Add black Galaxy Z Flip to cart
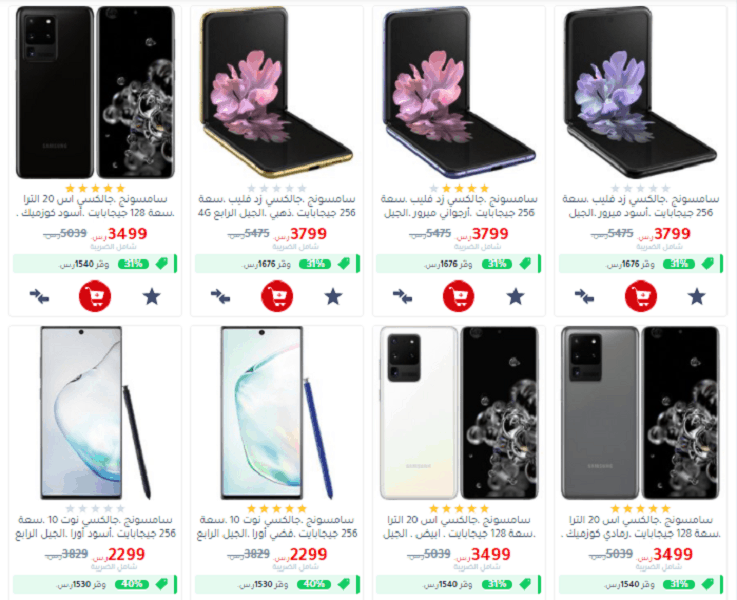Screen dimensions: 737x600 tap(641, 296)
